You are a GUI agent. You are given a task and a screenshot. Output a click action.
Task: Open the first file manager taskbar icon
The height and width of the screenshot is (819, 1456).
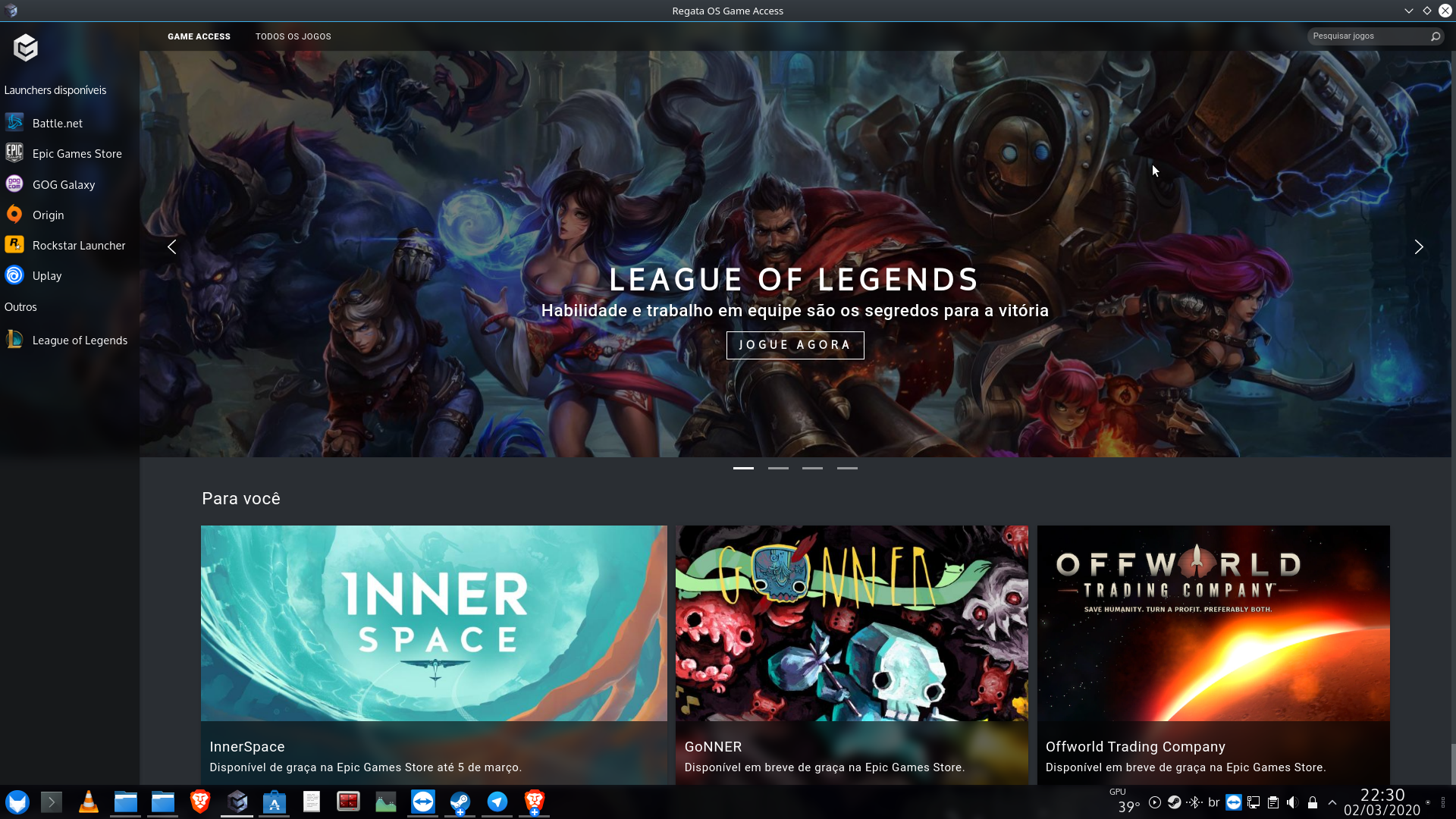pyautogui.click(x=126, y=802)
